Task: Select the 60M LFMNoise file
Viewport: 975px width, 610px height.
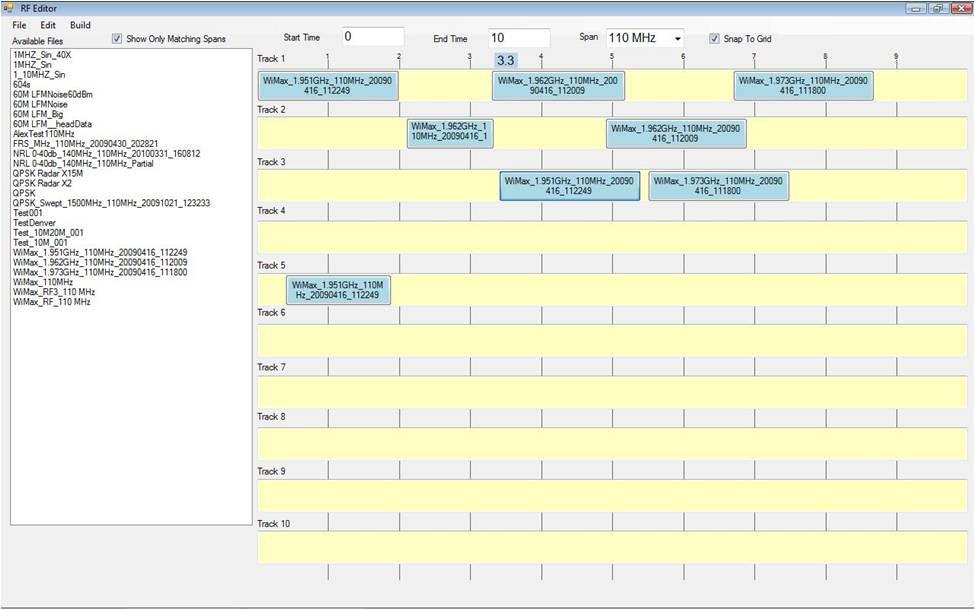Action: pos(40,104)
